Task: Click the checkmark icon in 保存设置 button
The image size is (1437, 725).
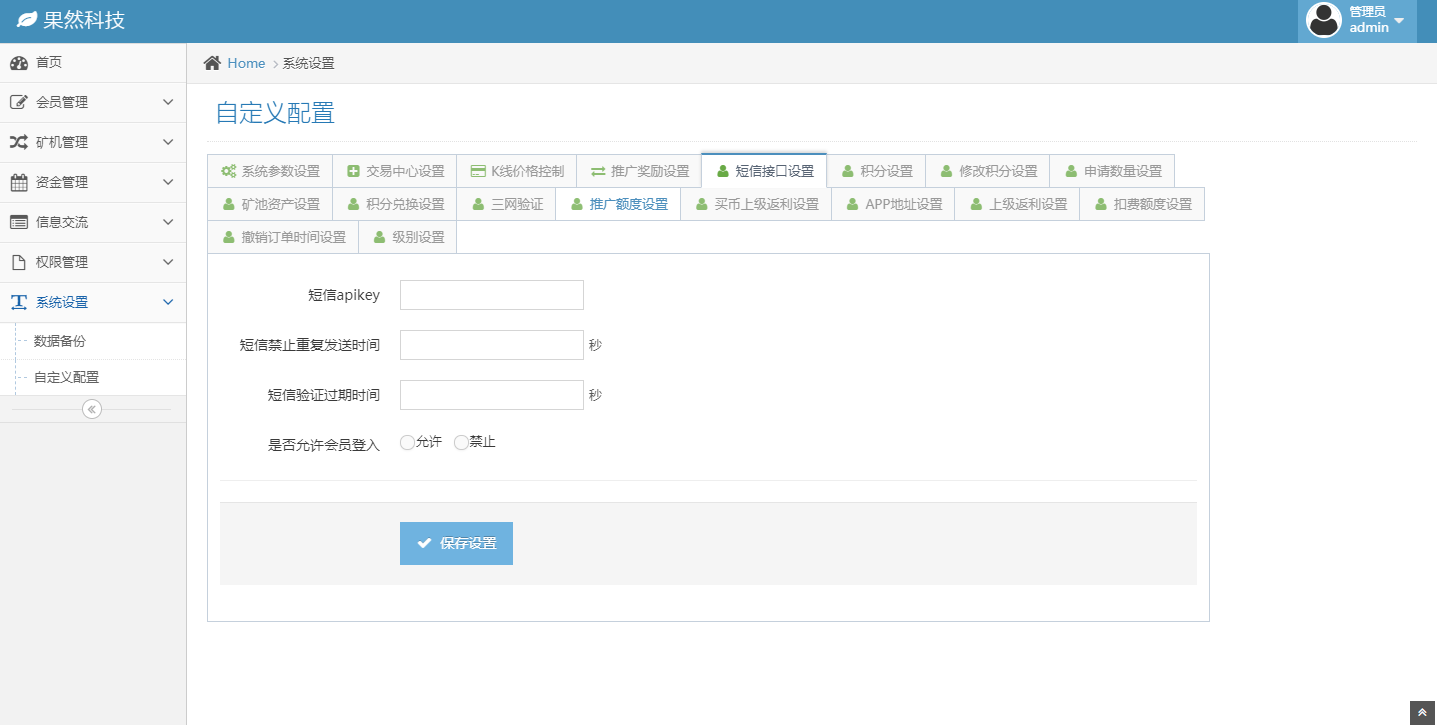Action: 424,543
